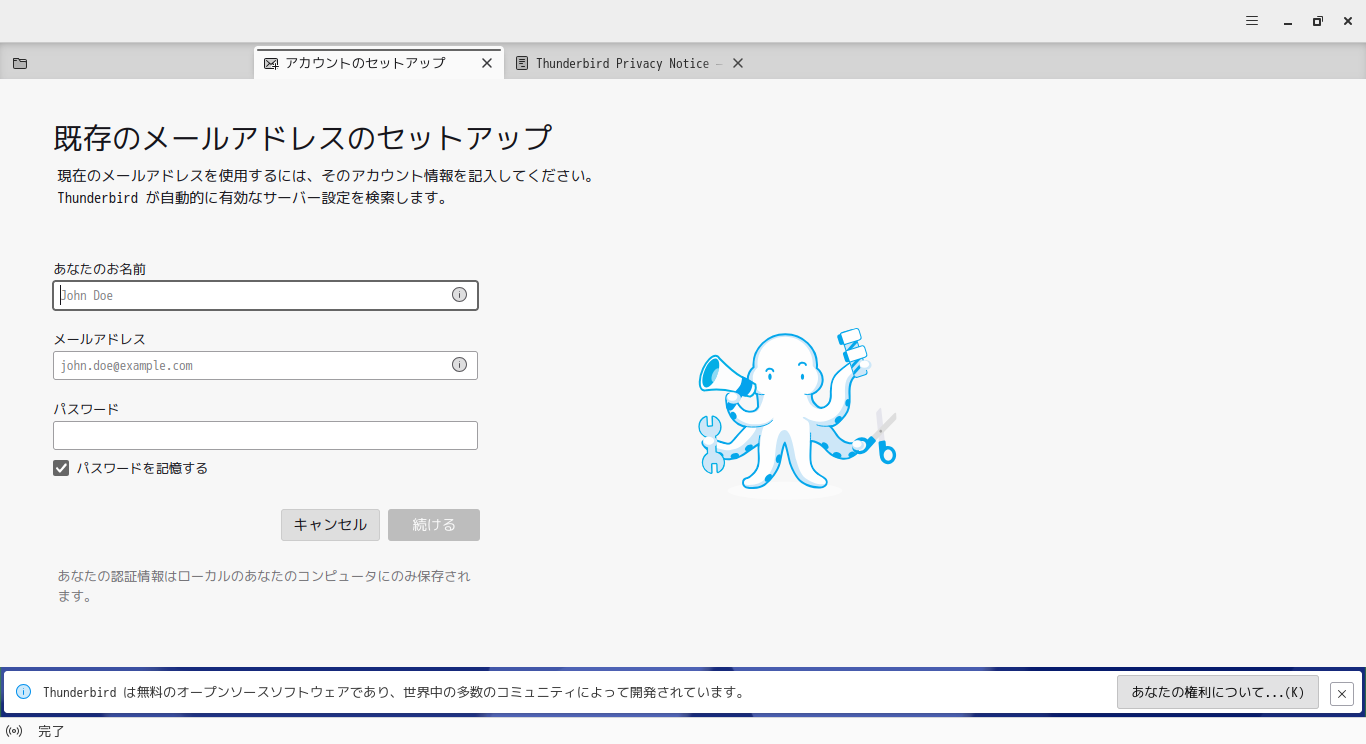This screenshot has width=1366, height=744.
Task: Restore down the Thunderbird window
Action: click(1318, 21)
